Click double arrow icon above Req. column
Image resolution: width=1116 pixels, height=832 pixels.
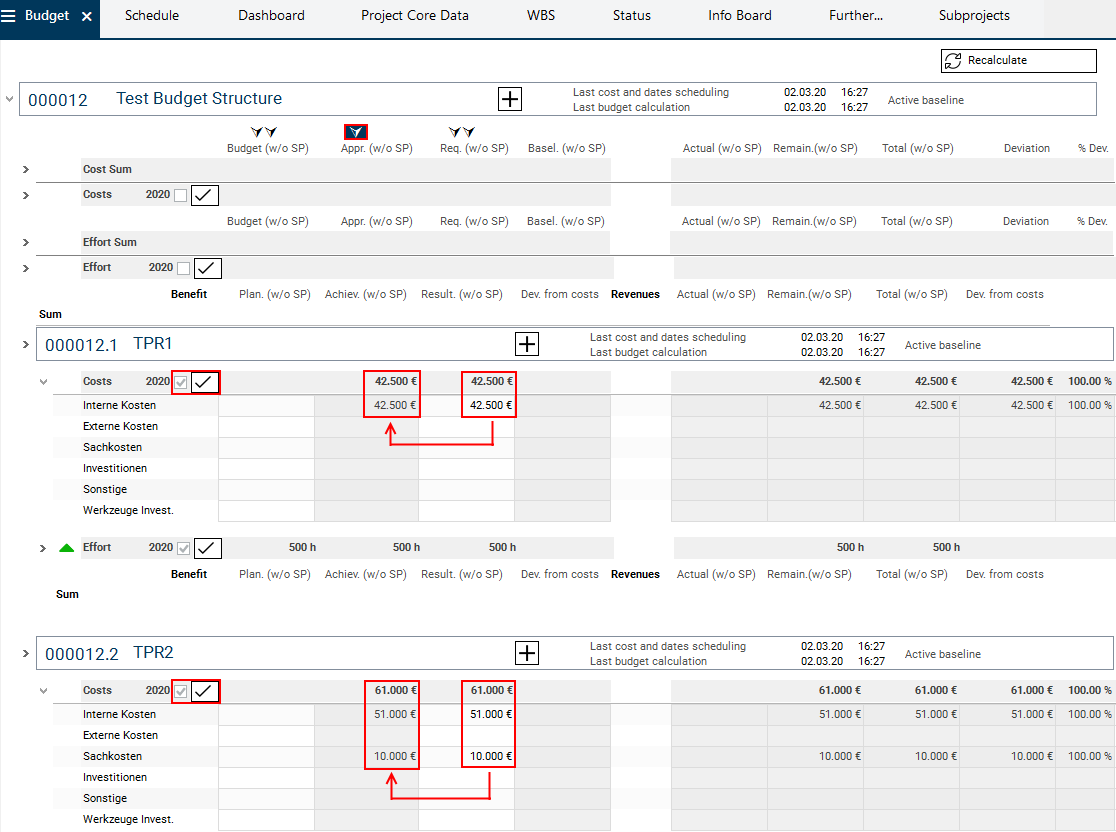click(462, 132)
